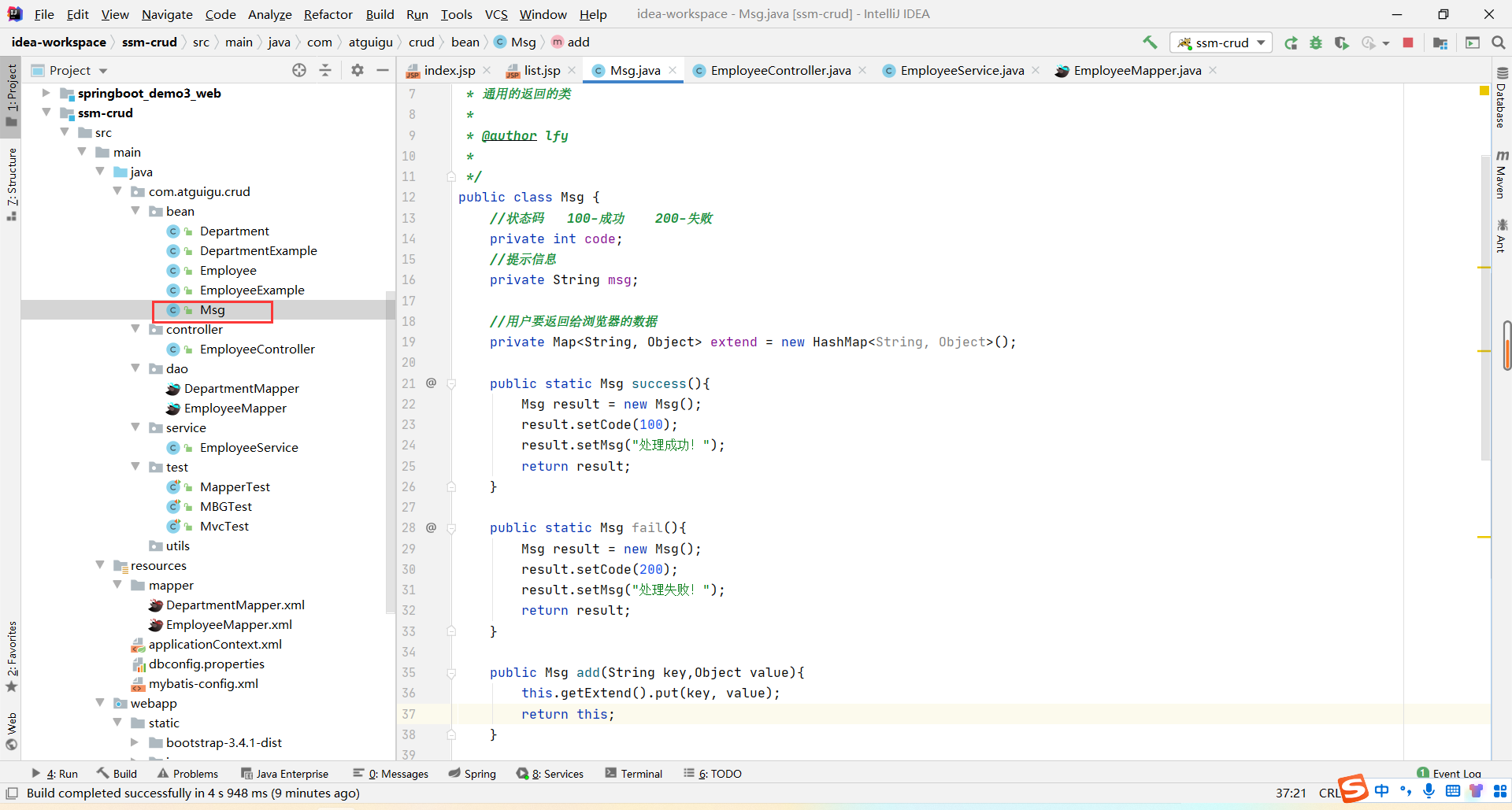Collapse the ssm-crud module node

pyautogui.click(x=46, y=113)
